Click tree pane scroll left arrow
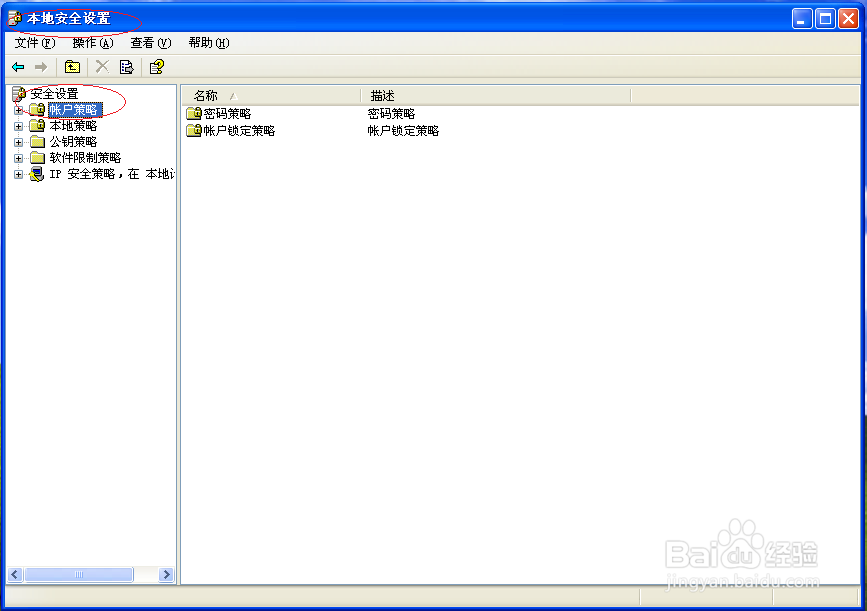This screenshot has width=867, height=611. click(15, 575)
